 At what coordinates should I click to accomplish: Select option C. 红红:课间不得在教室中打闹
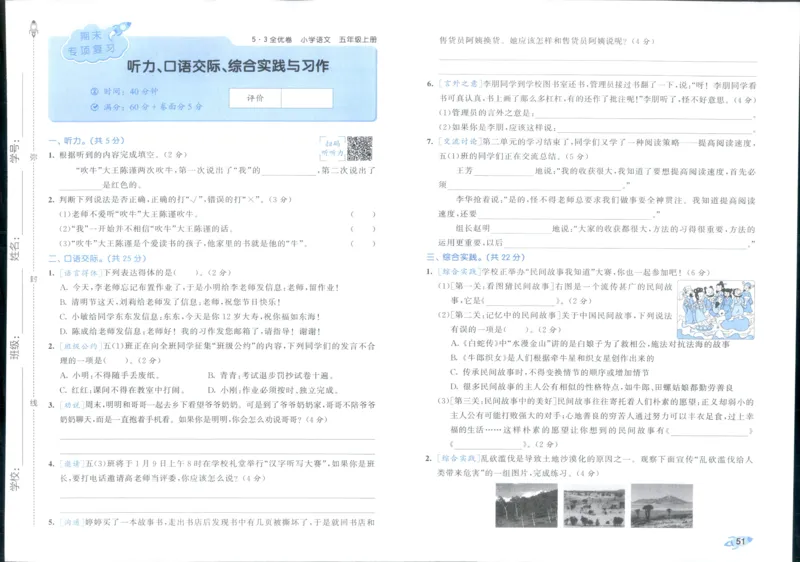click(122, 390)
